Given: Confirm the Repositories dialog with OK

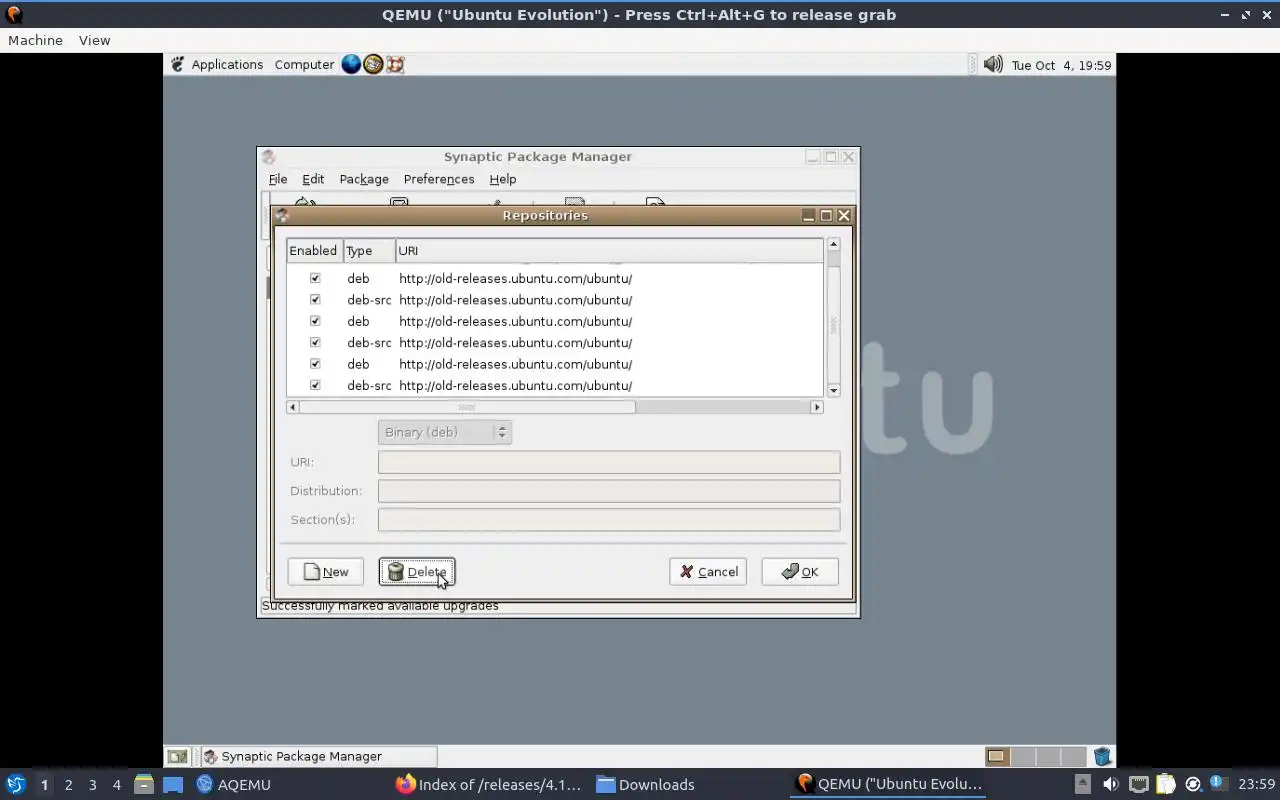Looking at the screenshot, I should coord(800,572).
